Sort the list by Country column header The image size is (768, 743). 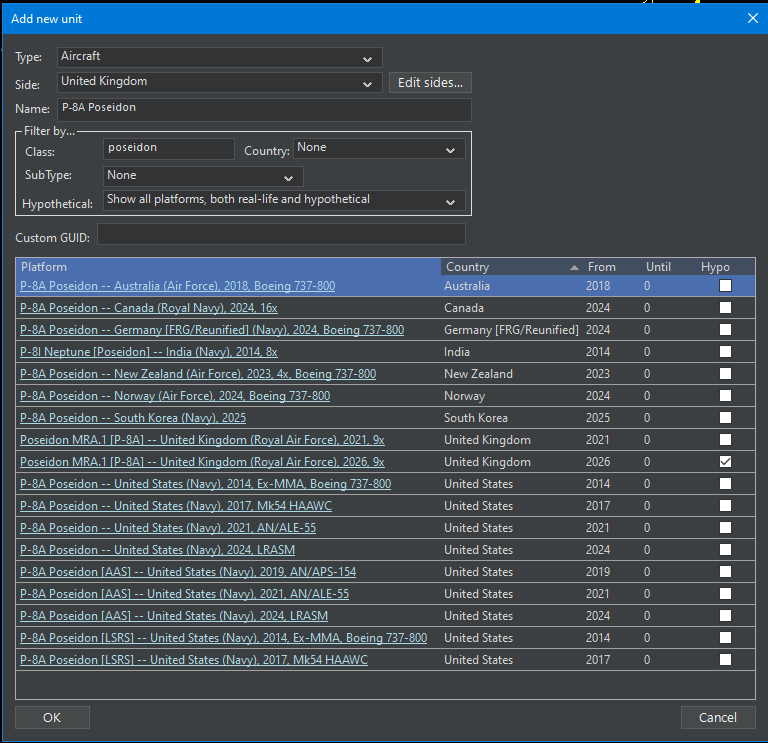click(511, 267)
